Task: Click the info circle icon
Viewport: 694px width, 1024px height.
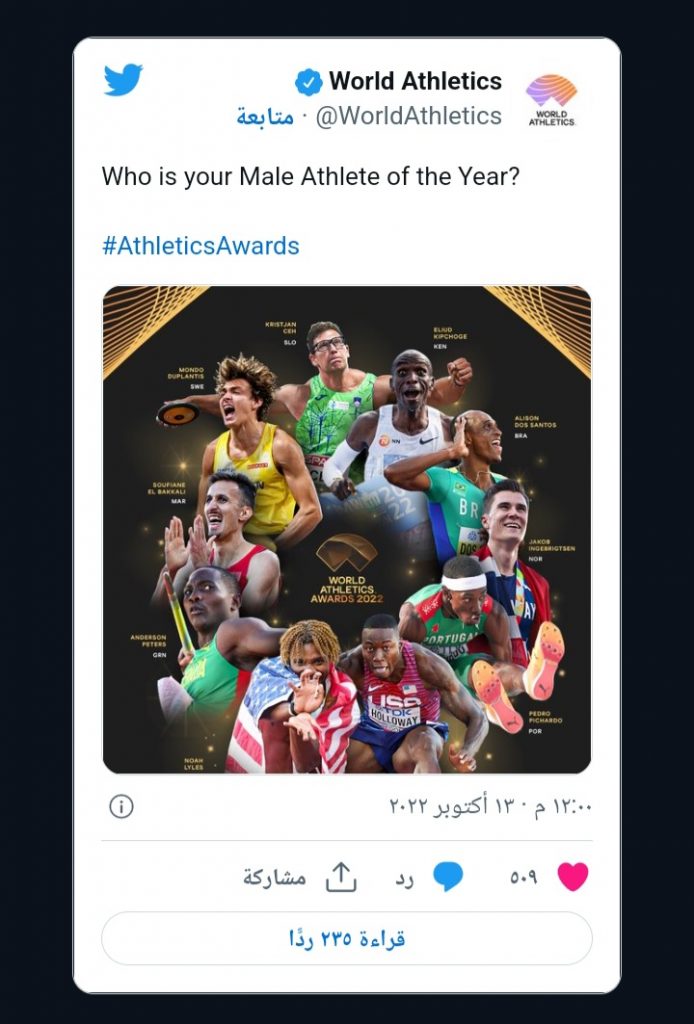Action: click(121, 806)
